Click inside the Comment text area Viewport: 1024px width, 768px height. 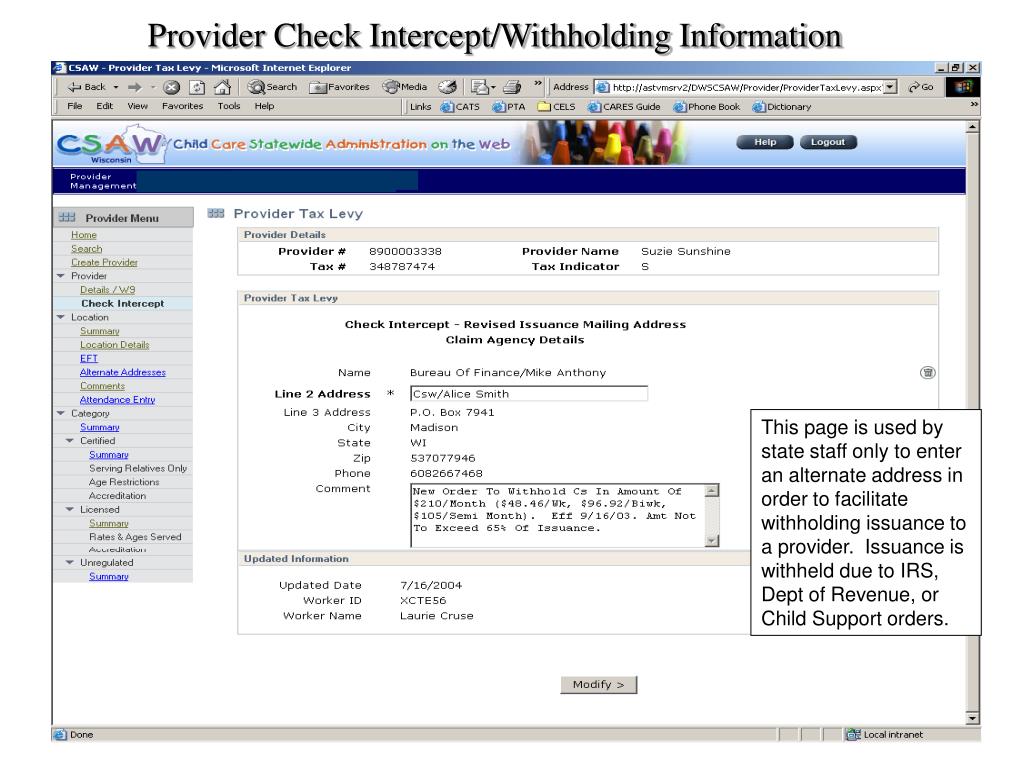pyautogui.click(x=558, y=515)
